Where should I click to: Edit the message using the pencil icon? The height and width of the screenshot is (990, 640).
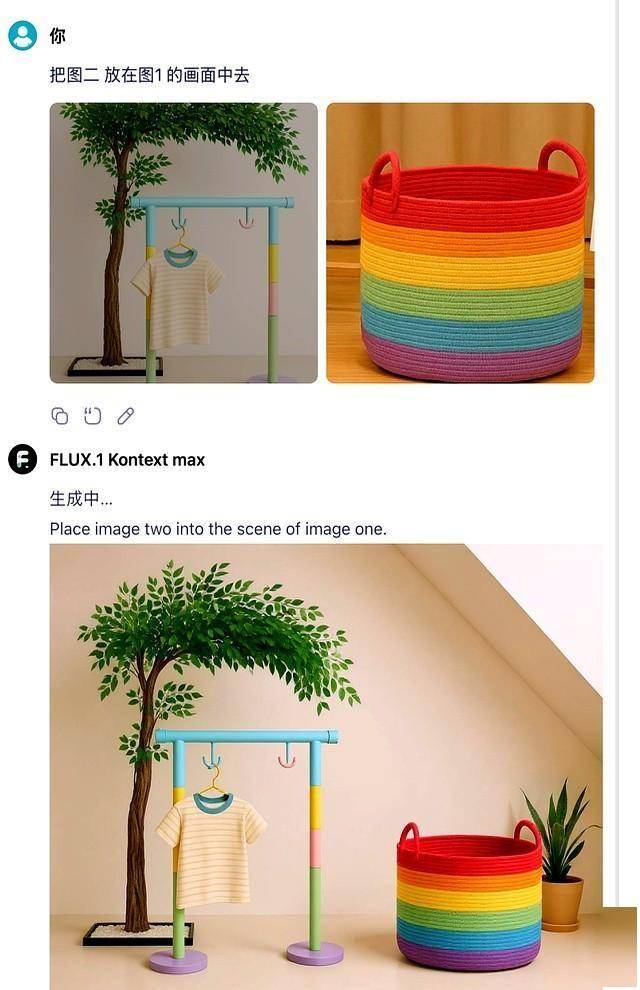point(126,416)
